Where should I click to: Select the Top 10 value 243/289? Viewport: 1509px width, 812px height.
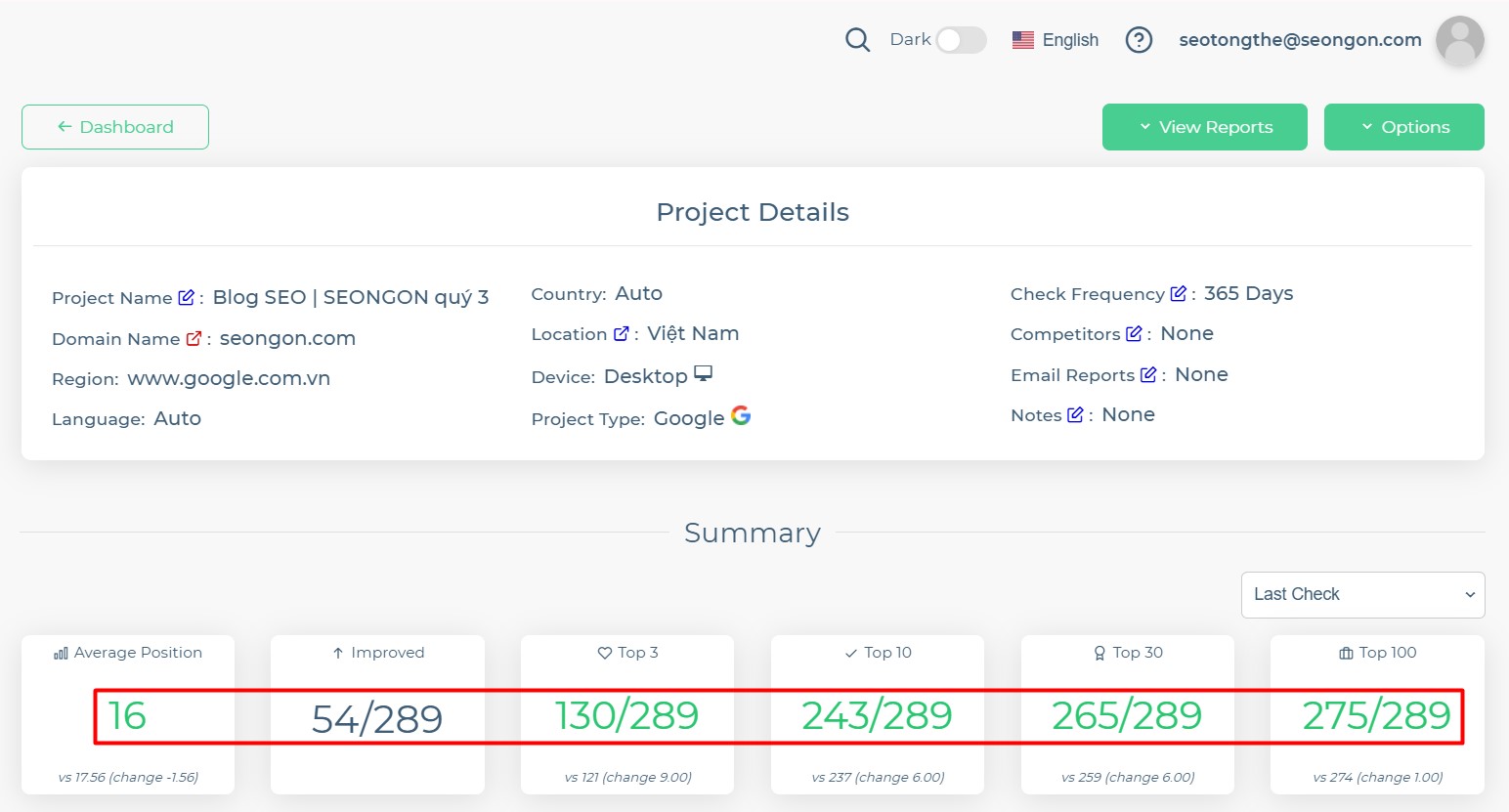(x=878, y=716)
